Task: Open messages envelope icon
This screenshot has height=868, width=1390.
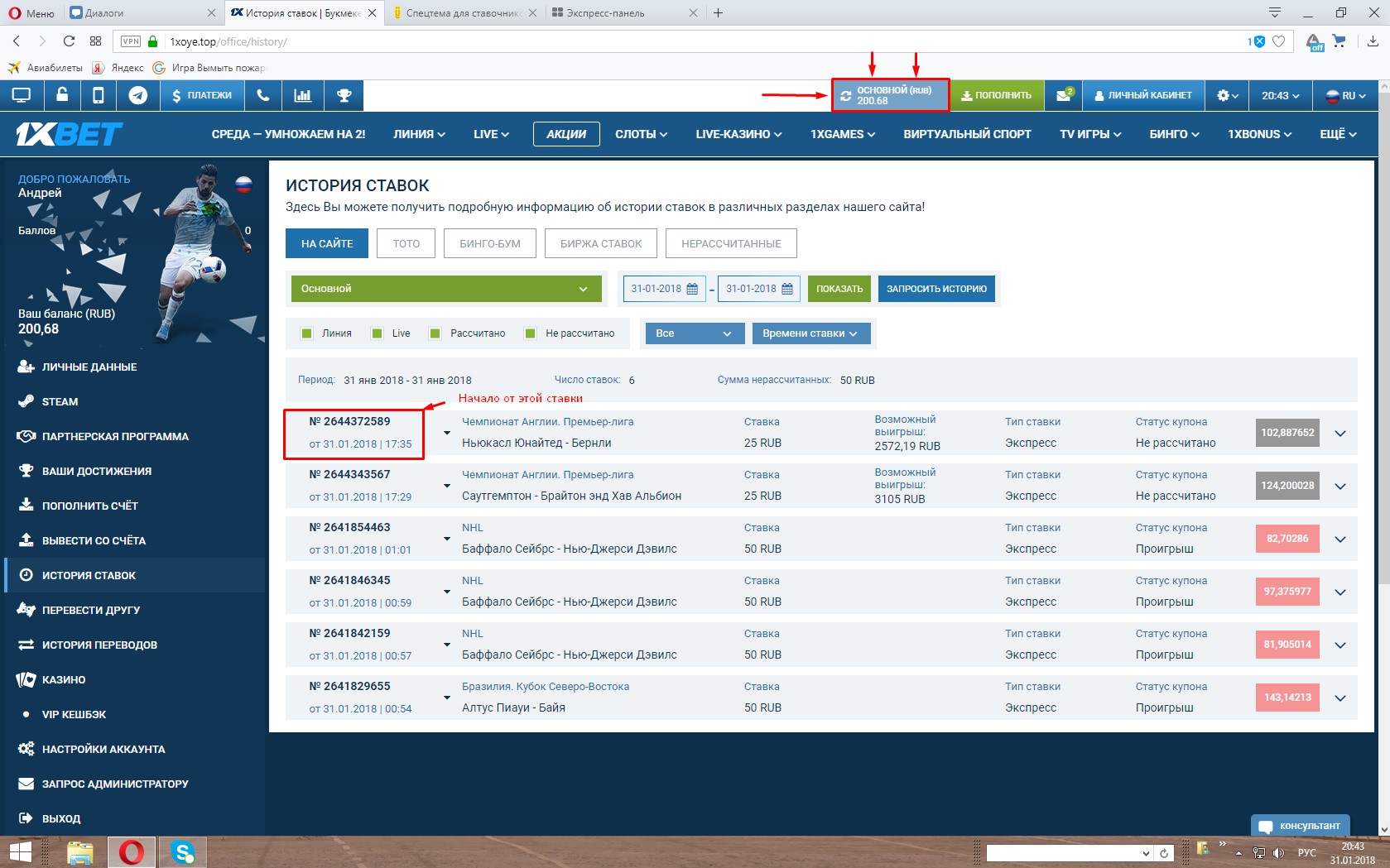Action: (1064, 96)
